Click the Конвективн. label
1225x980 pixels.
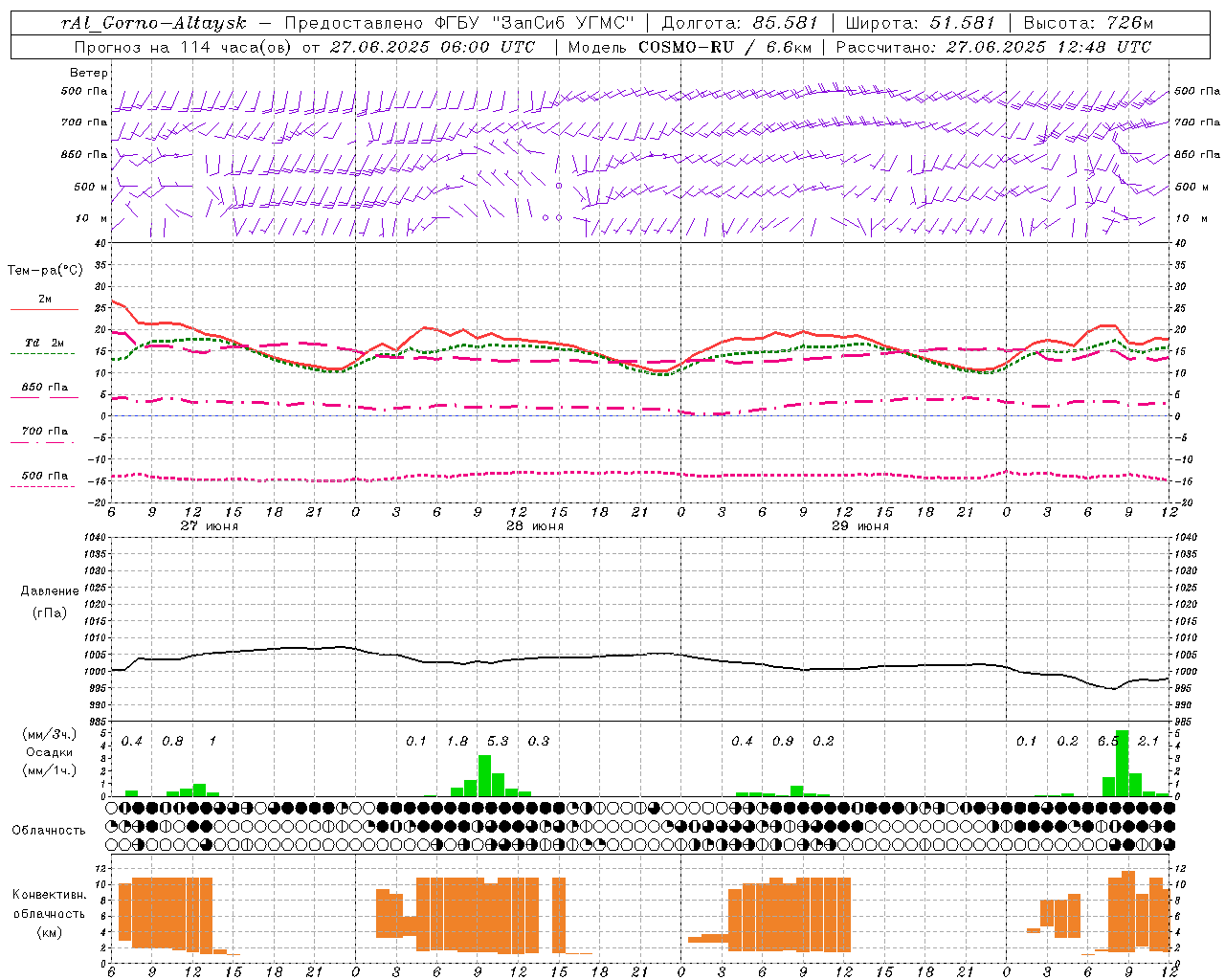(50, 895)
